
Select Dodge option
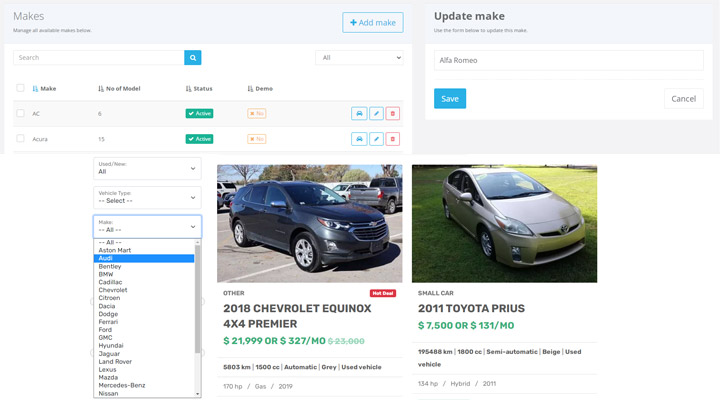144,314
